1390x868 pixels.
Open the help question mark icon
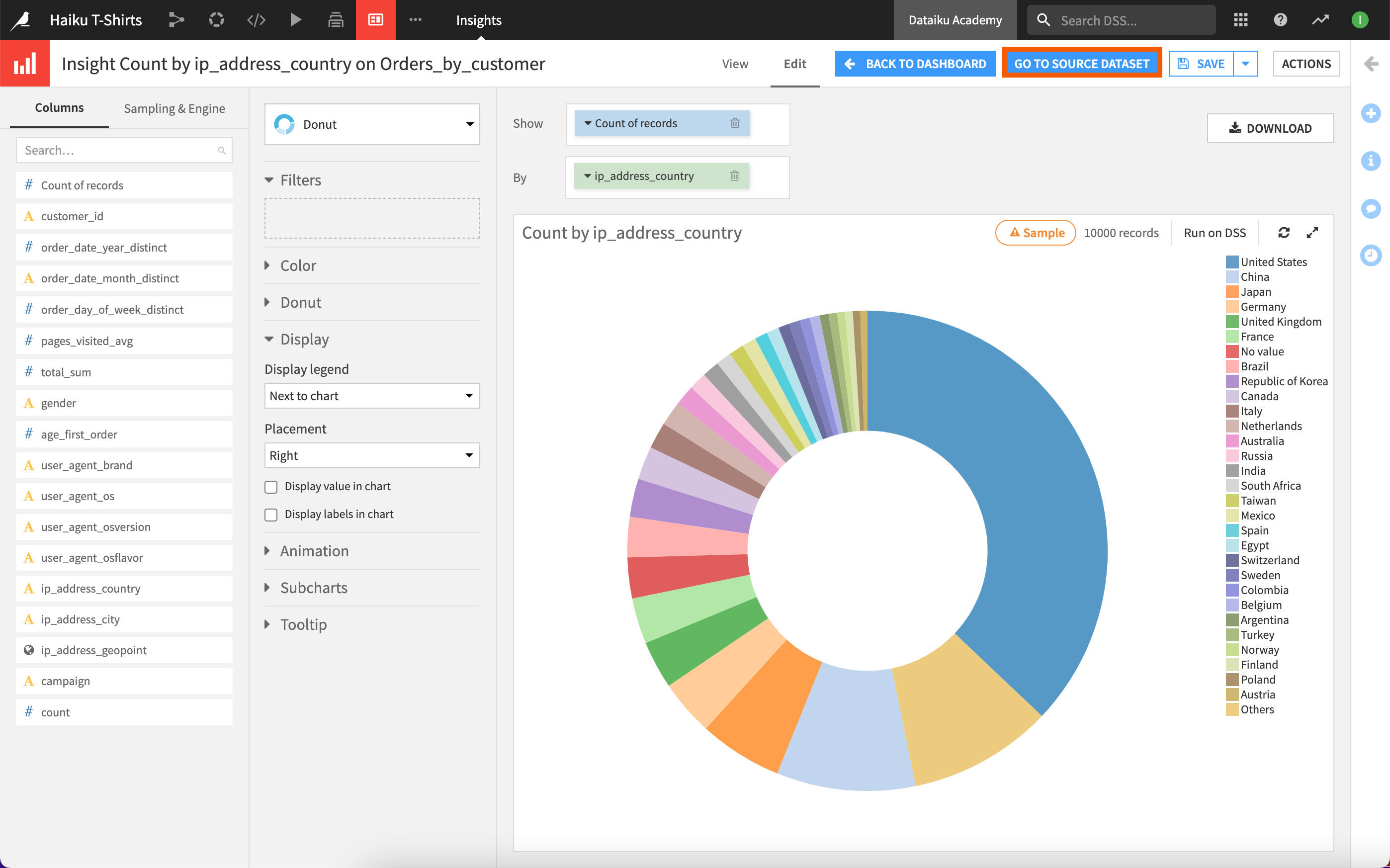[1280, 19]
